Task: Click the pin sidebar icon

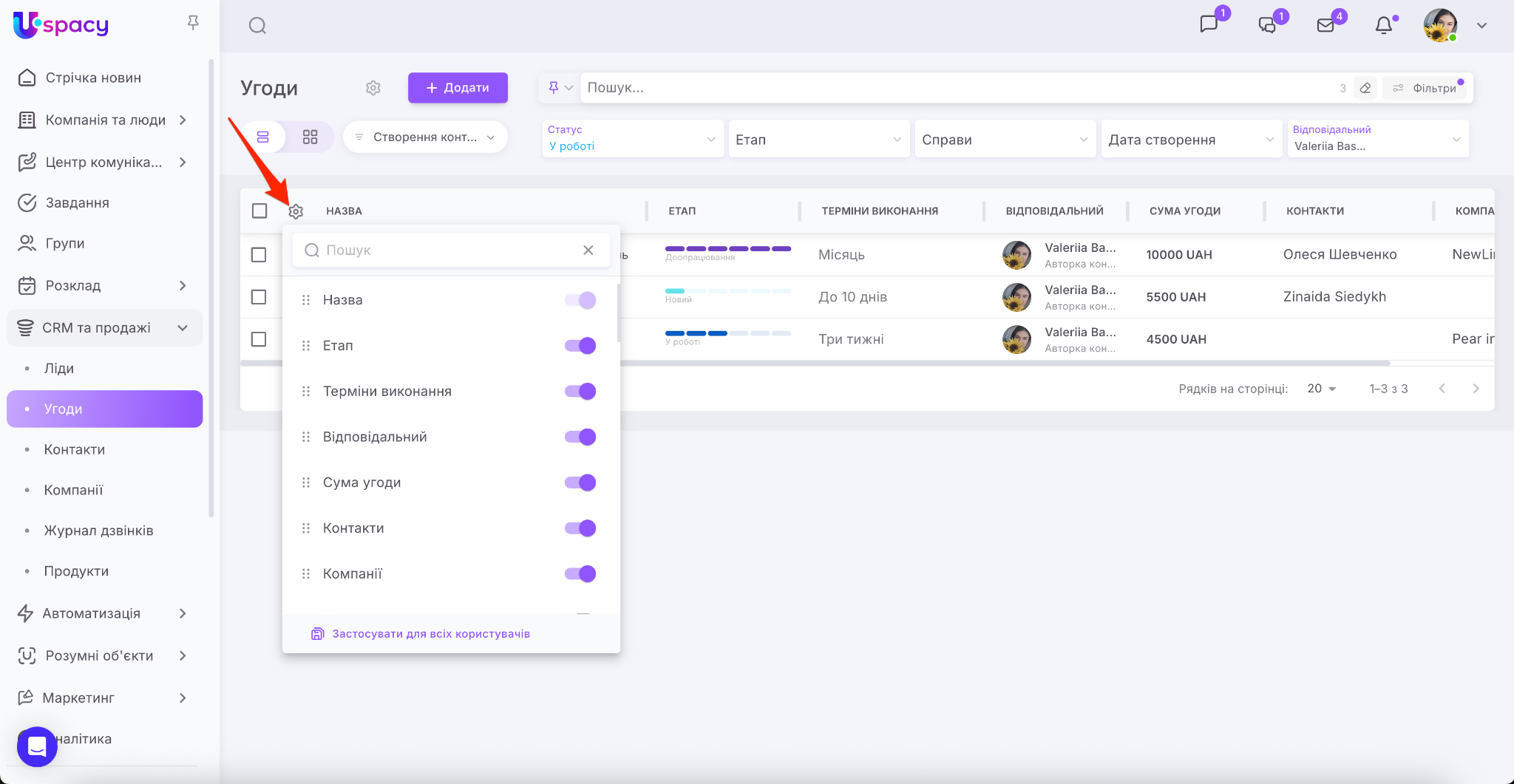Action: 193,23
